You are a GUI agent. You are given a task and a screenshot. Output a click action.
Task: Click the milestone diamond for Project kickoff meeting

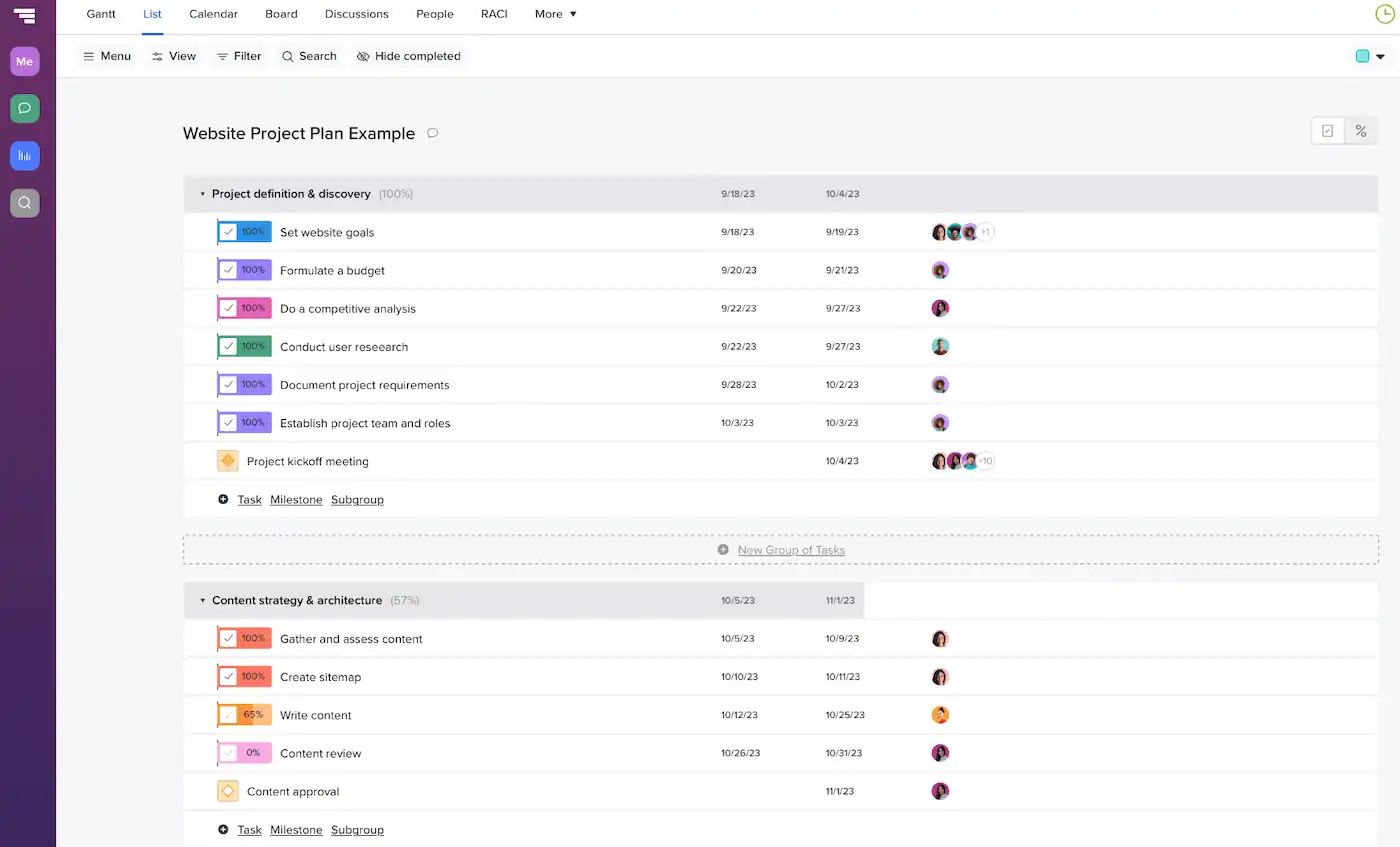(x=227, y=461)
